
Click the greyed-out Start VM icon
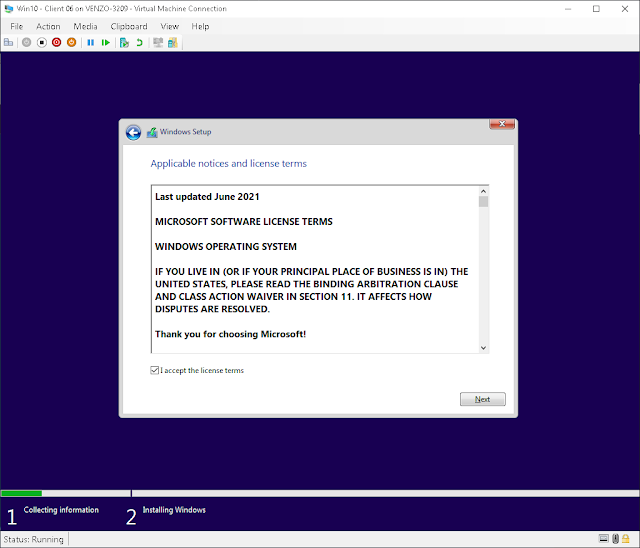[x=27, y=42]
